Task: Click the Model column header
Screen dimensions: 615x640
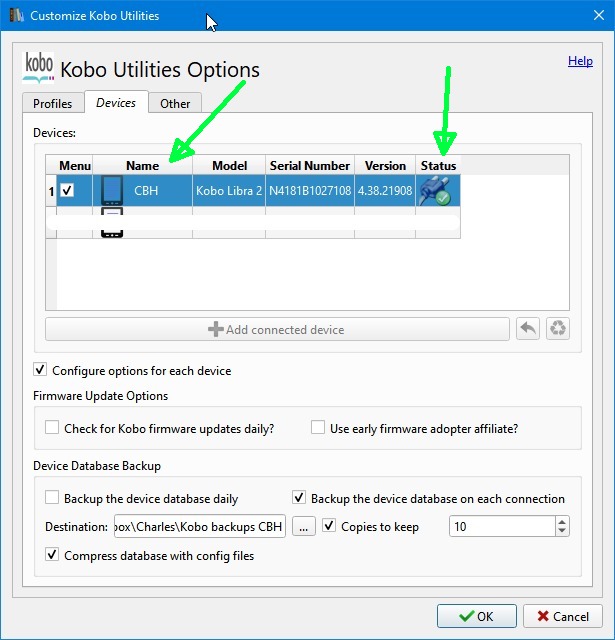Action: (229, 165)
